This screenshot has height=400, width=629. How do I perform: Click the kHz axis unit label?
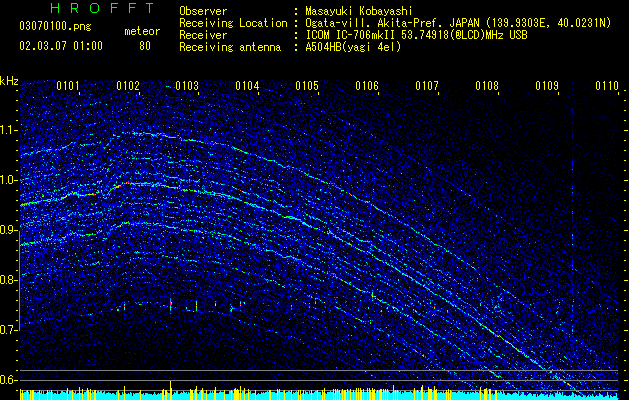click(x=9, y=81)
